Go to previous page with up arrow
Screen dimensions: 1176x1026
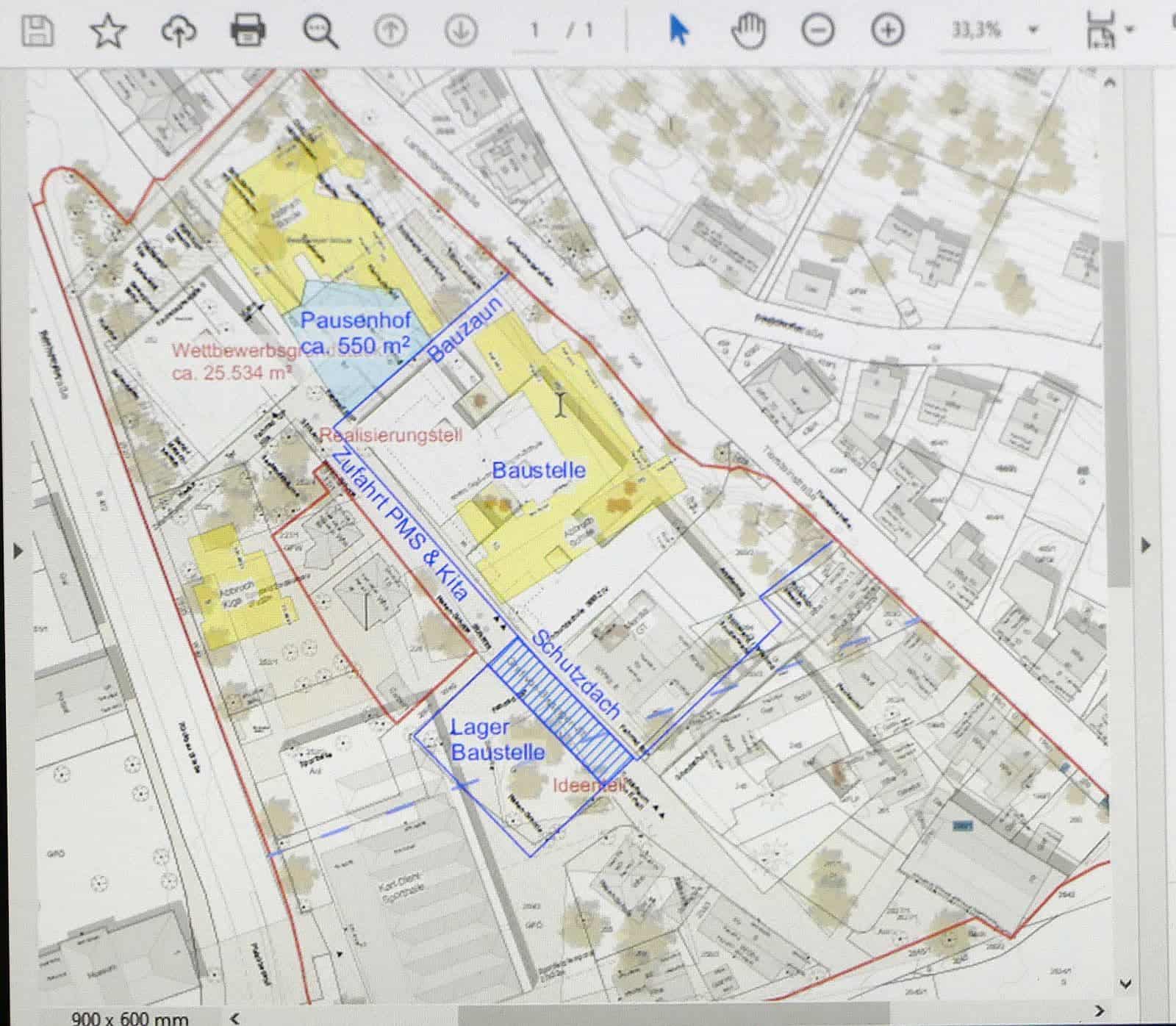[390, 31]
